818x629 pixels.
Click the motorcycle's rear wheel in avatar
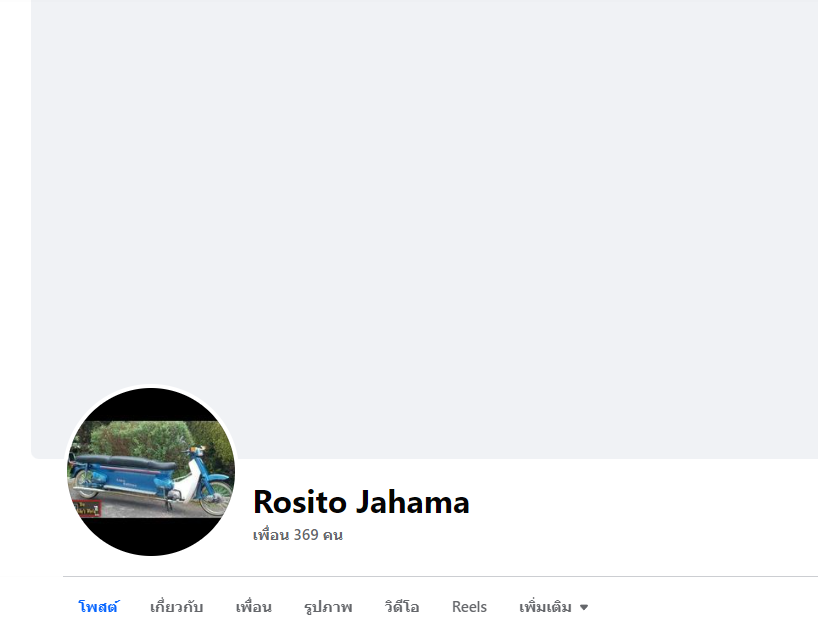tap(86, 483)
